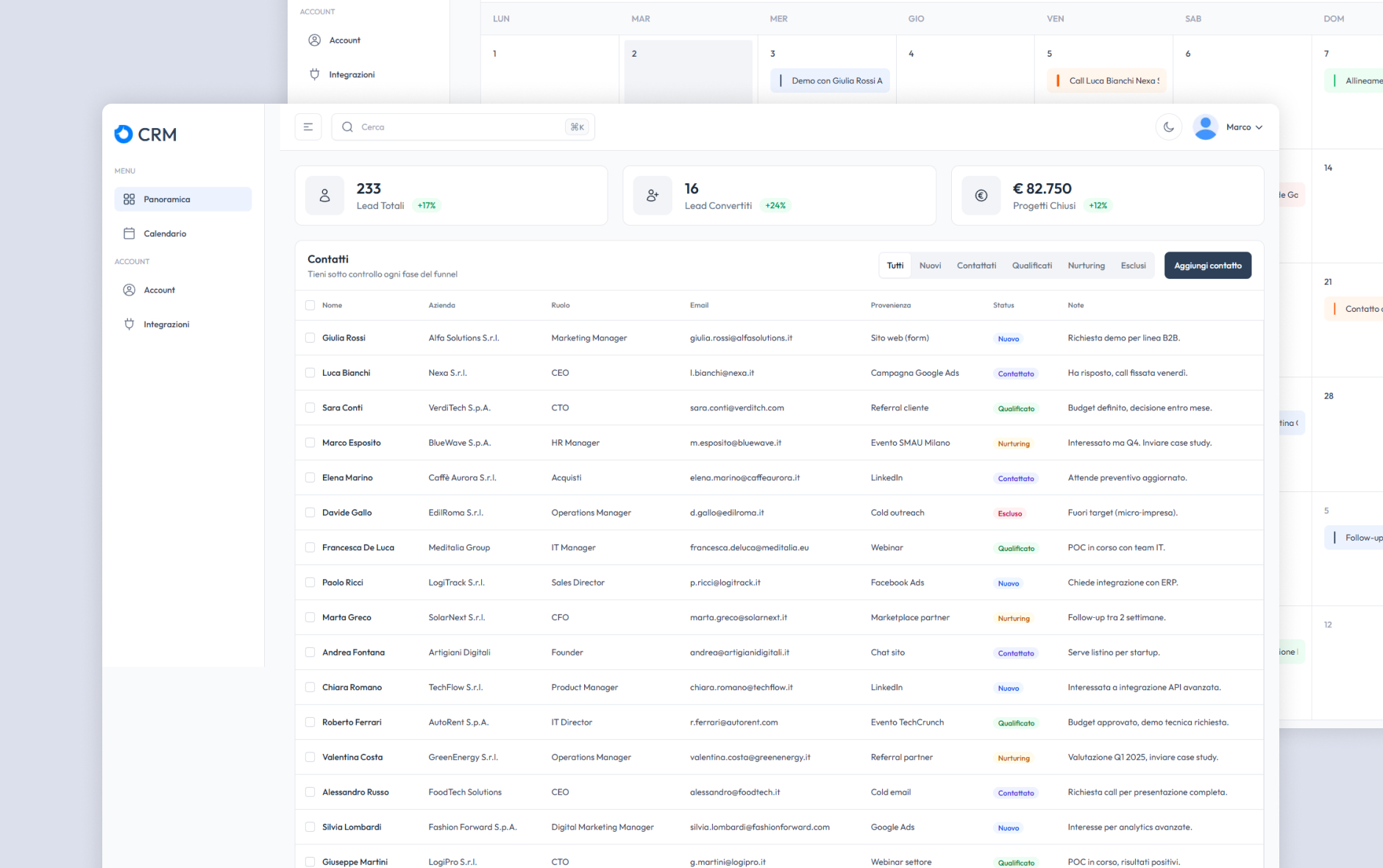Viewport: 1383px width, 868px height.
Task: Click the Account user icon in sidebar
Action: pos(129,290)
